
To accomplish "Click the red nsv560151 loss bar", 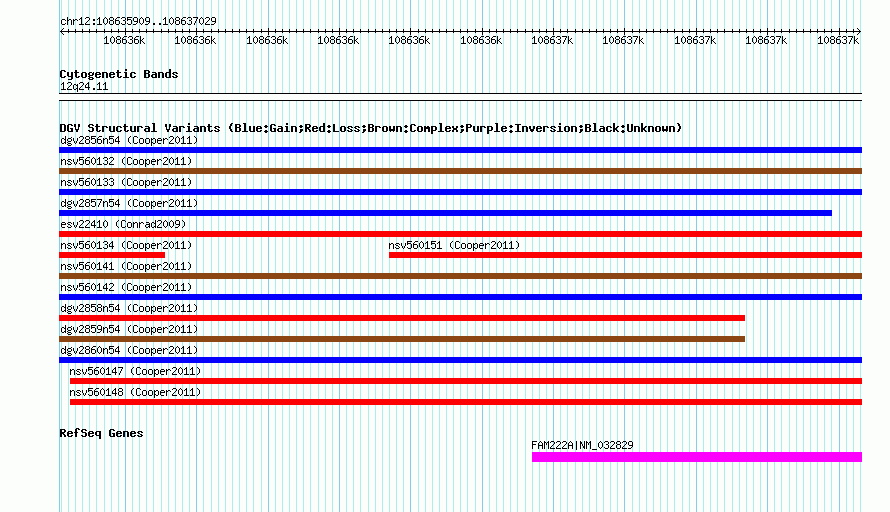I will [x=625, y=255].
